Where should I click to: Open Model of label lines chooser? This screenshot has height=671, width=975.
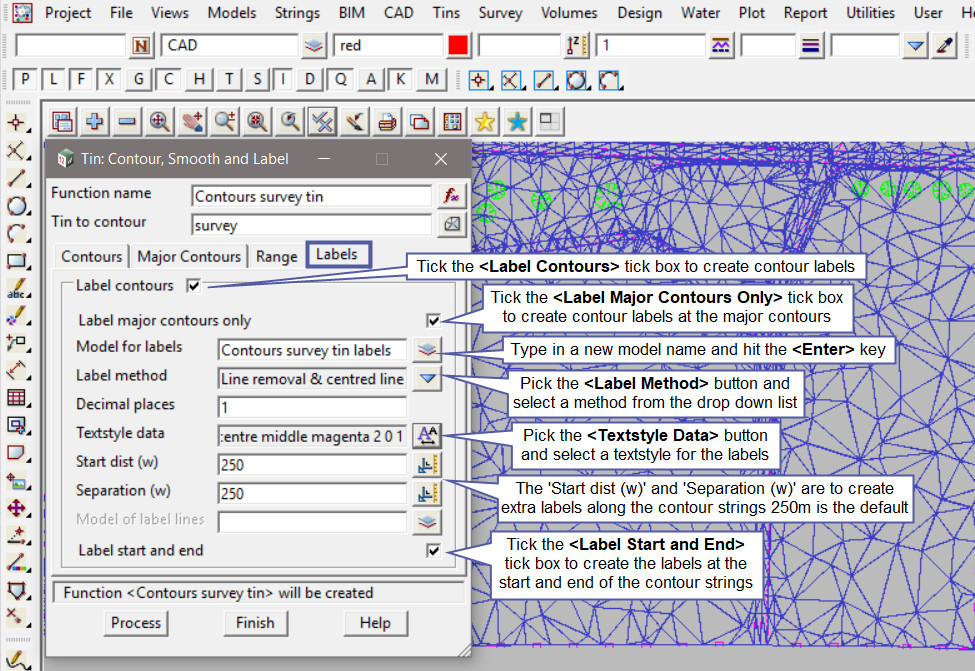pyautogui.click(x=427, y=522)
